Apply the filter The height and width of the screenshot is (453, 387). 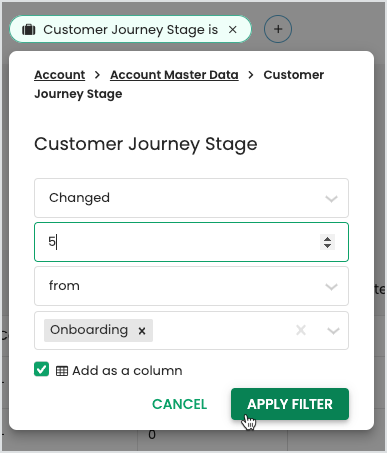290,404
